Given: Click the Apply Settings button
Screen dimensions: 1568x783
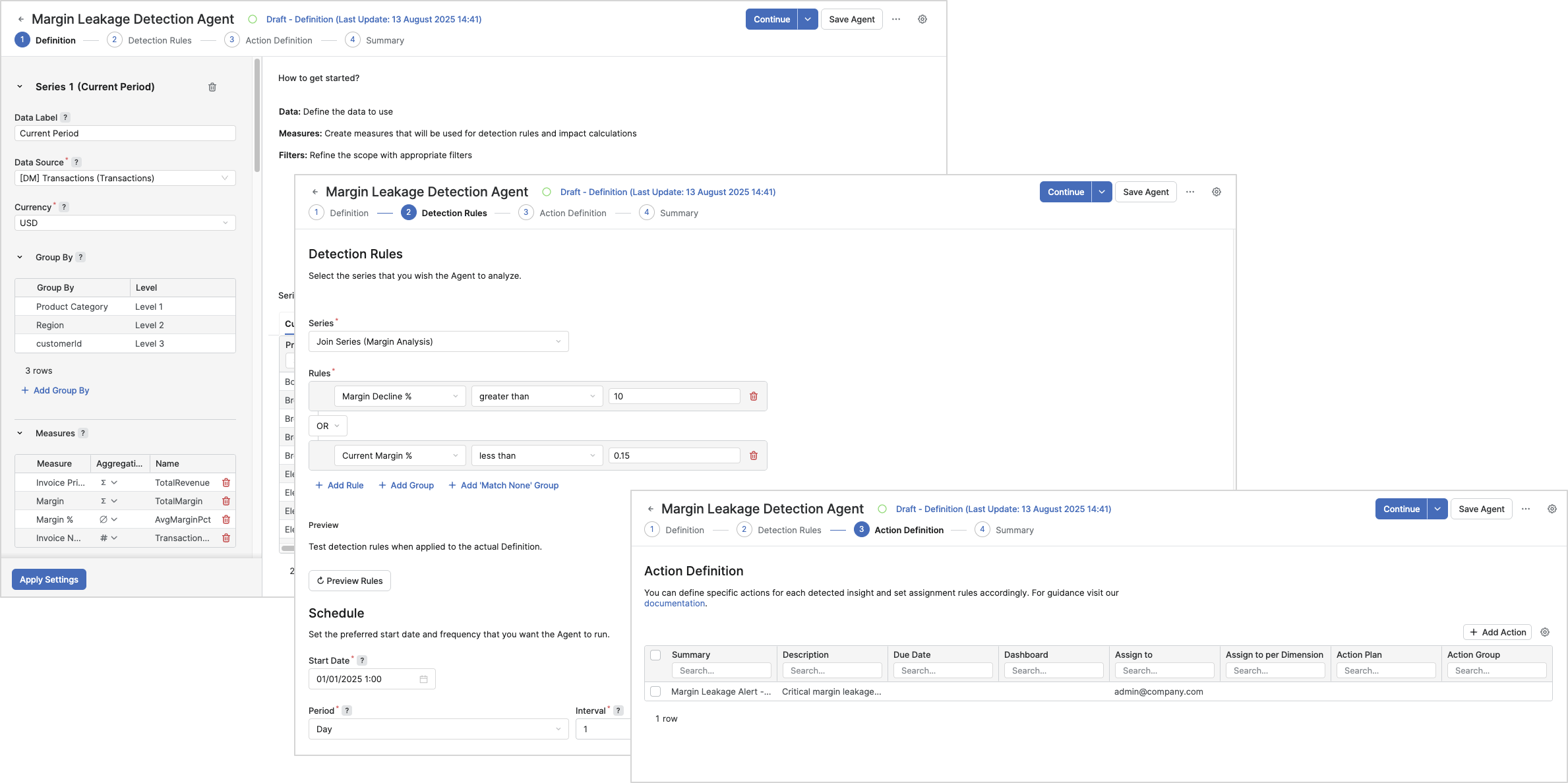Looking at the screenshot, I should pos(49,579).
